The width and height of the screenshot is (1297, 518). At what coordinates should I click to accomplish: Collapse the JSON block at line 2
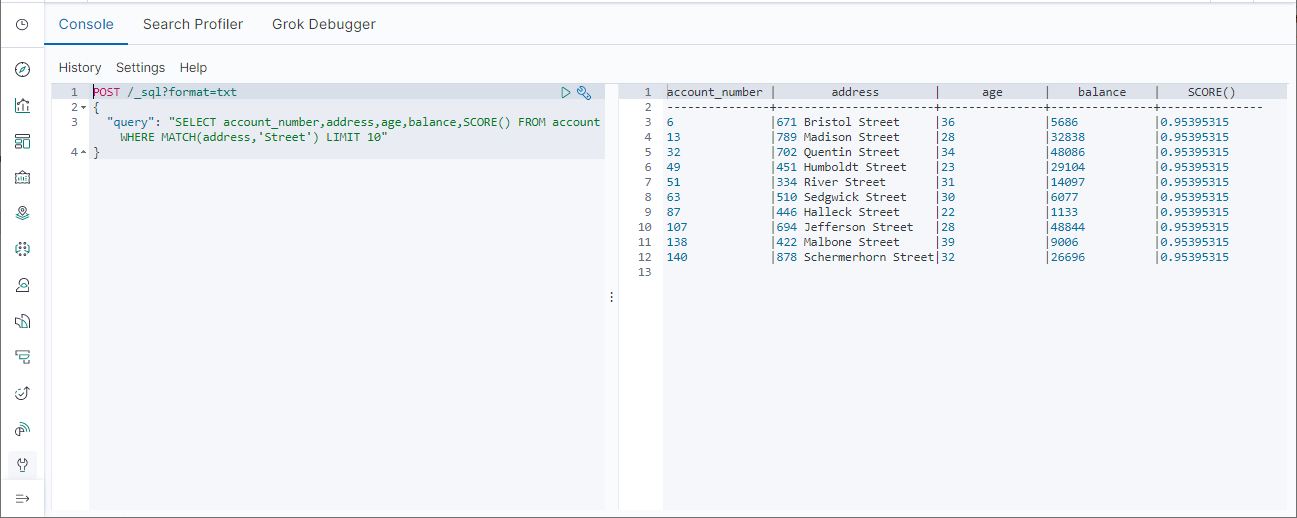84,107
